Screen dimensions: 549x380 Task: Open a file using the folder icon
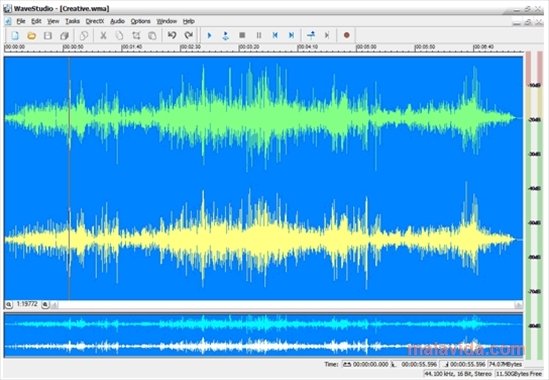point(32,35)
